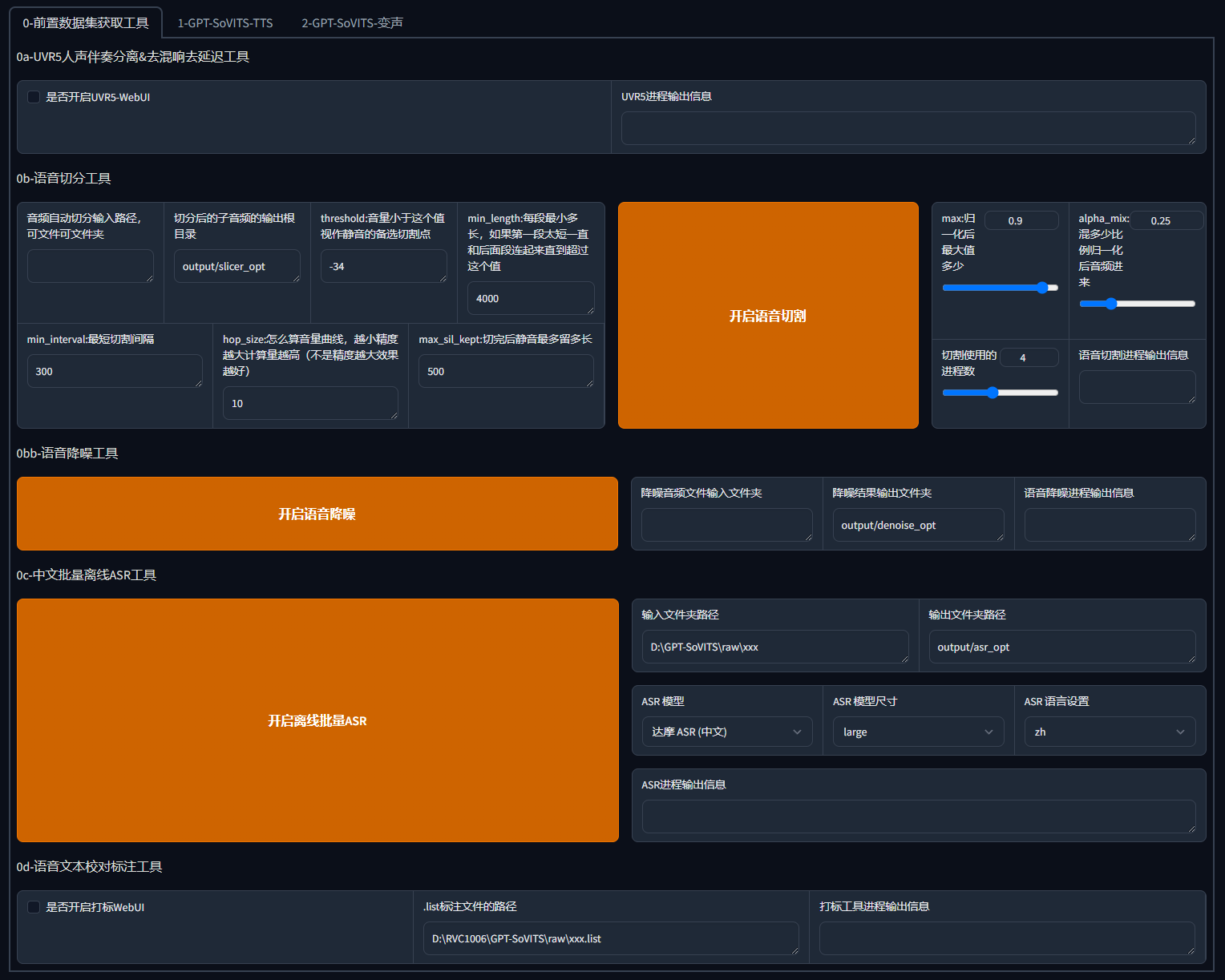Click the max_sil_kept field showing 500

point(506,371)
